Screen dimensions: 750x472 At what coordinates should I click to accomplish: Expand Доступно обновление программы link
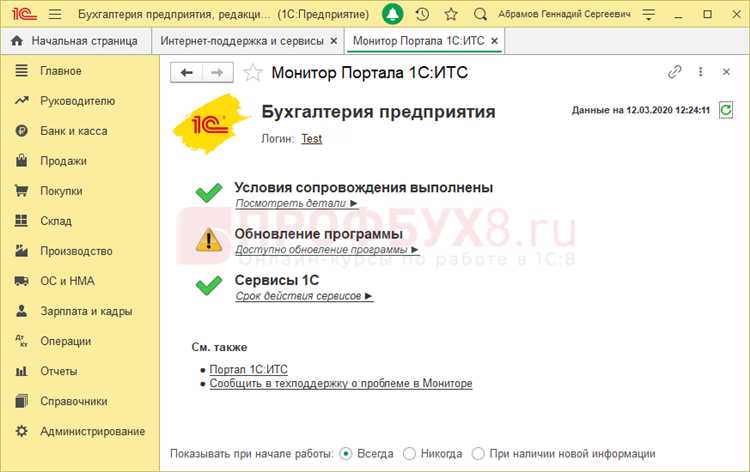pos(327,250)
